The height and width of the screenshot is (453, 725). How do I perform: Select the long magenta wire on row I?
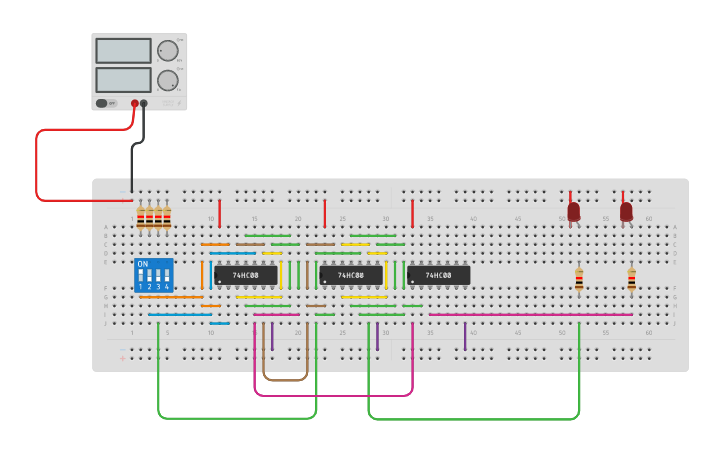(x=531, y=315)
